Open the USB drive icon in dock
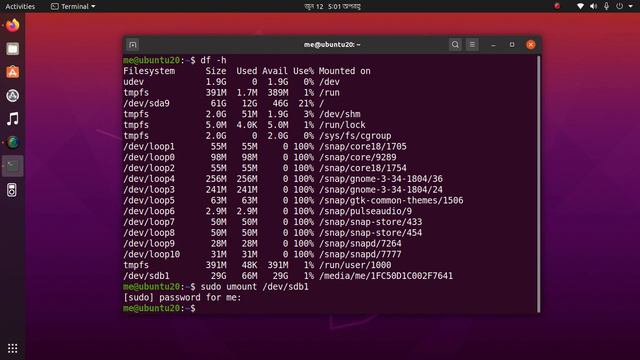 (12, 190)
